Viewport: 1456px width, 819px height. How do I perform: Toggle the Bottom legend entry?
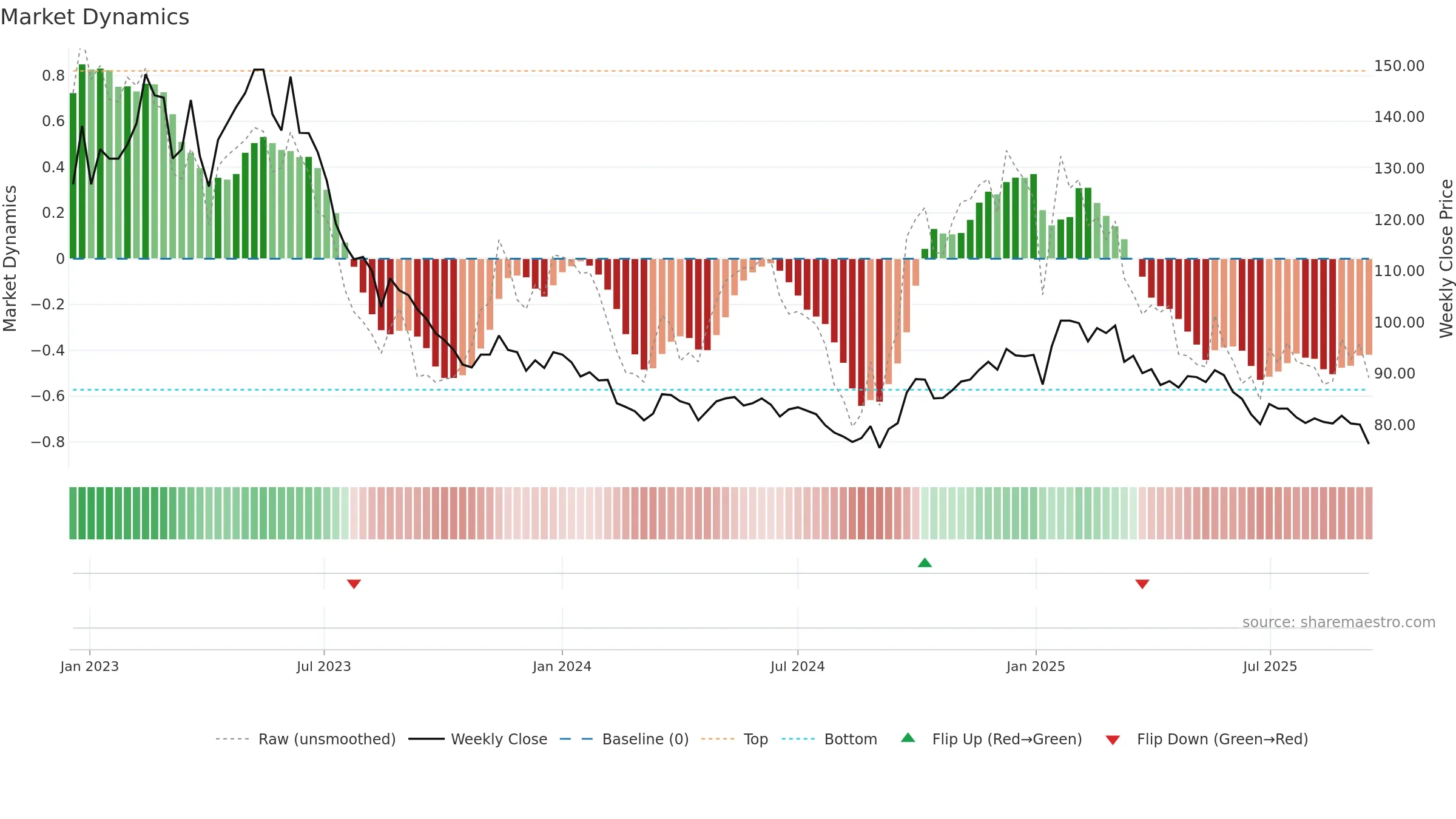pos(829,739)
